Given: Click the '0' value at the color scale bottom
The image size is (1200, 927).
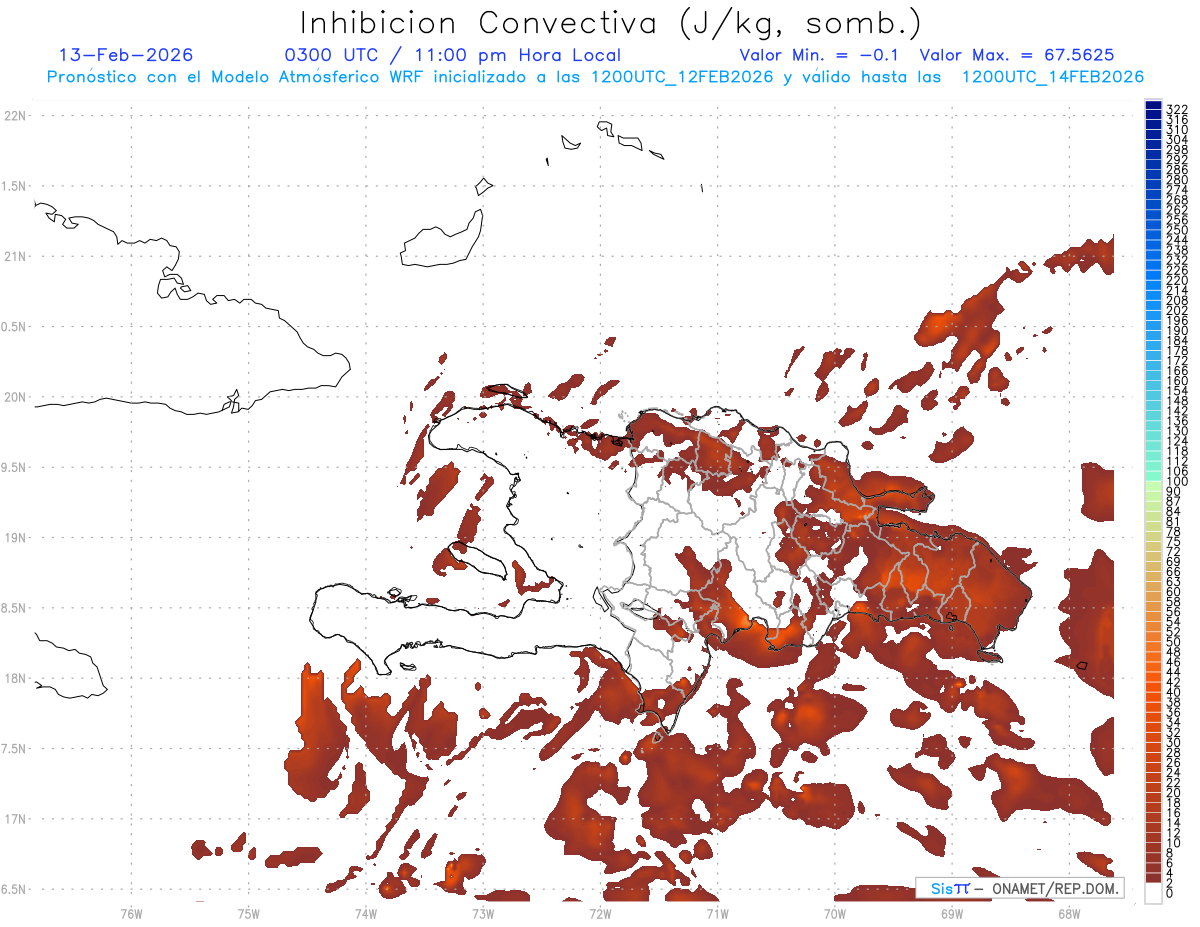Looking at the screenshot, I should (1170, 893).
